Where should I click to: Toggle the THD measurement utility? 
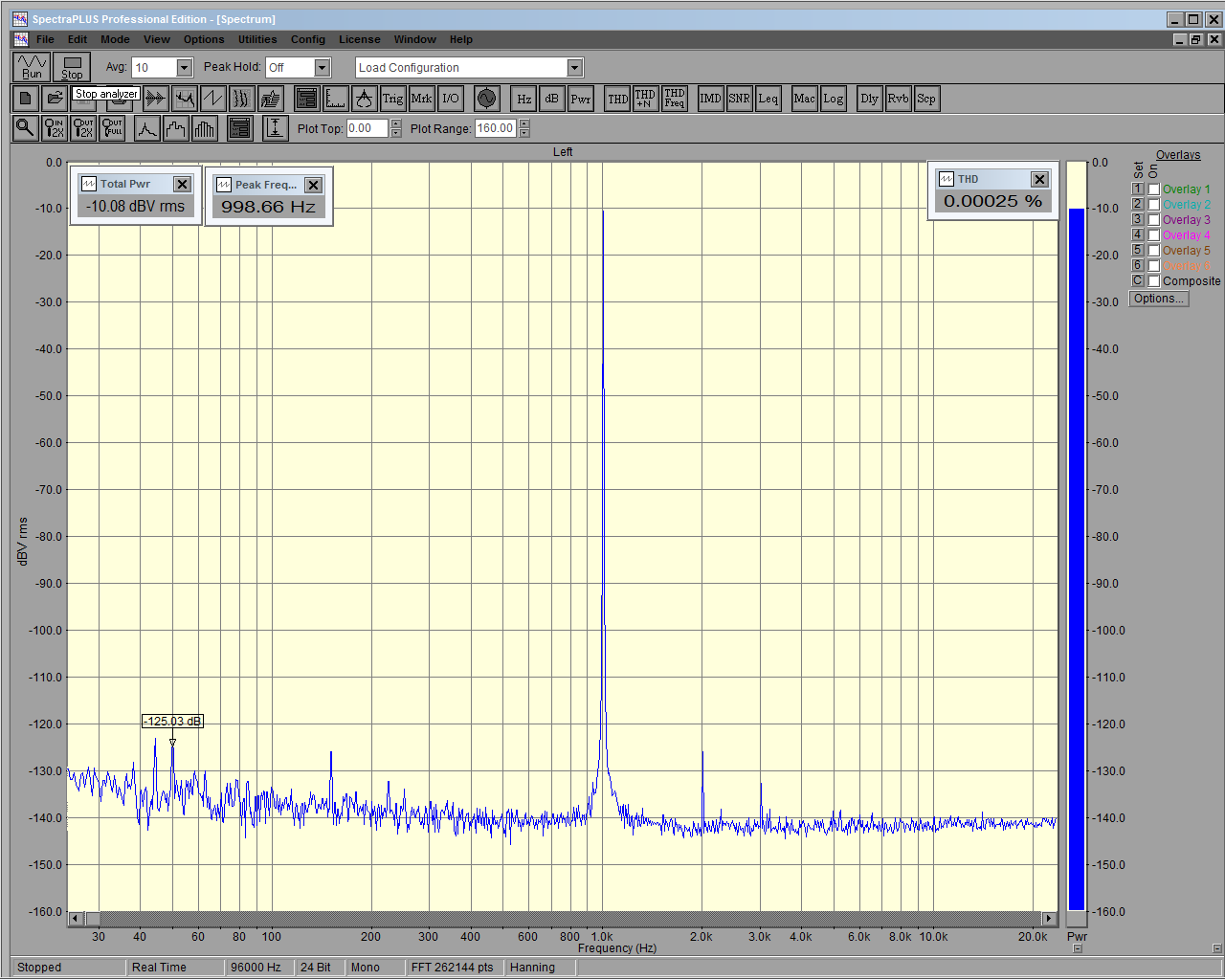[x=618, y=99]
